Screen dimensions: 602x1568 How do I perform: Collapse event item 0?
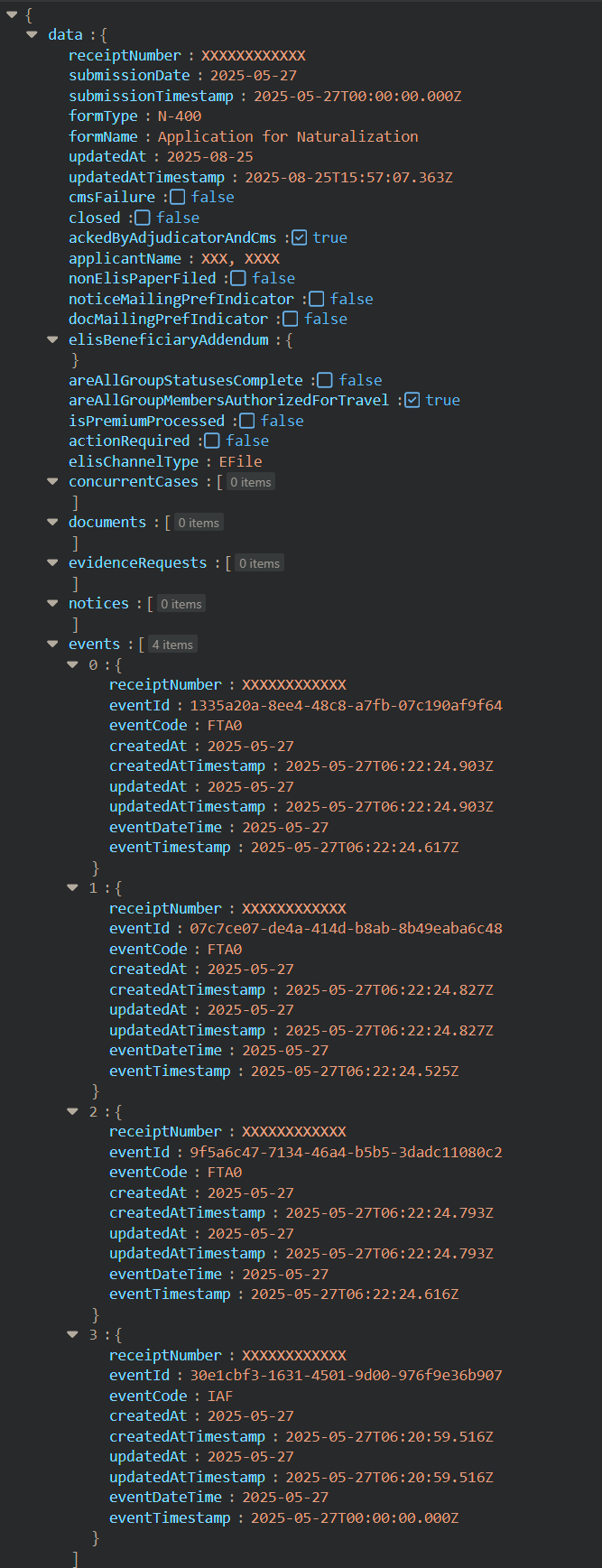[73, 664]
